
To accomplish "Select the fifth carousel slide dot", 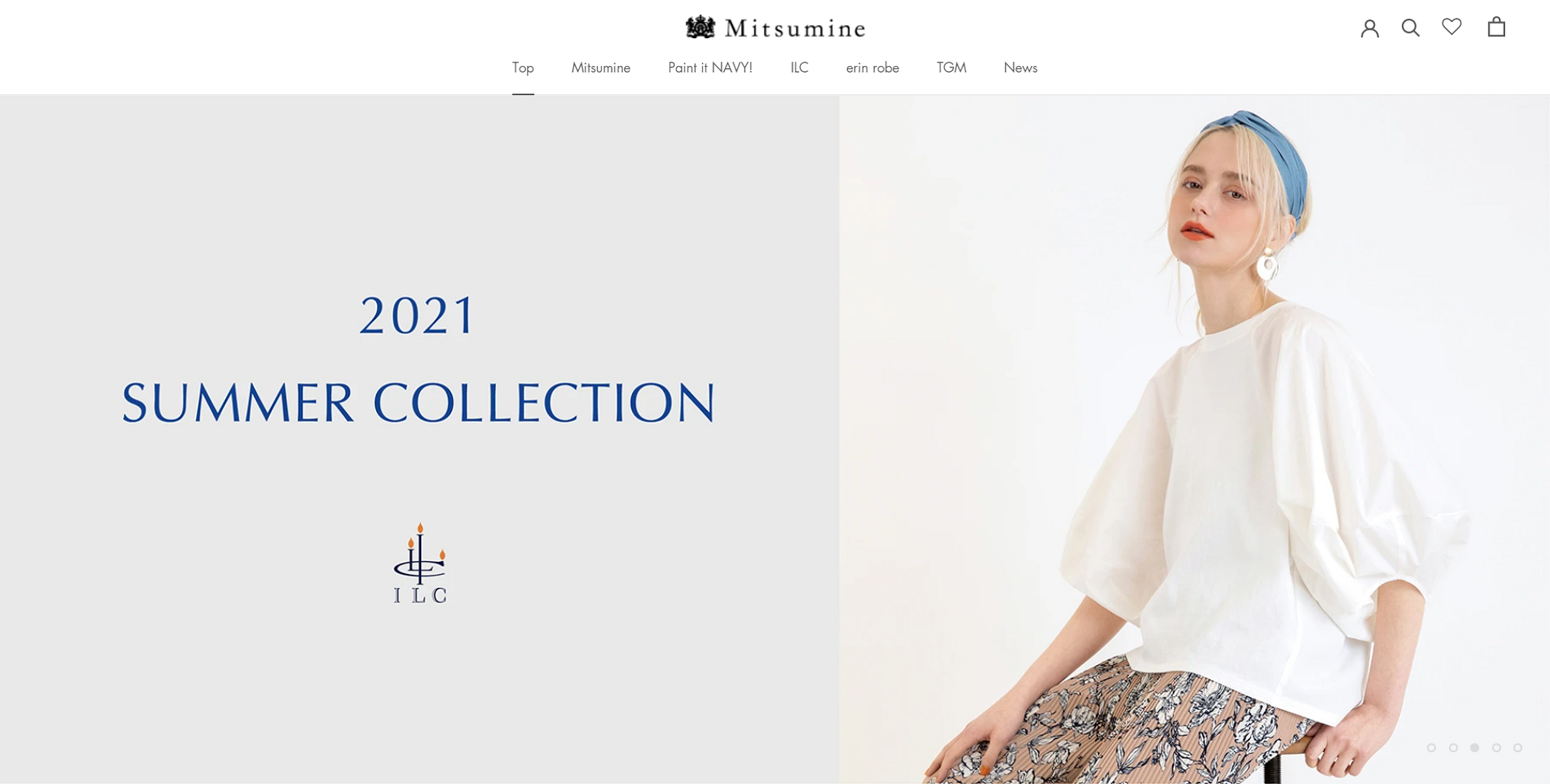I will click(x=1518, y=747).
